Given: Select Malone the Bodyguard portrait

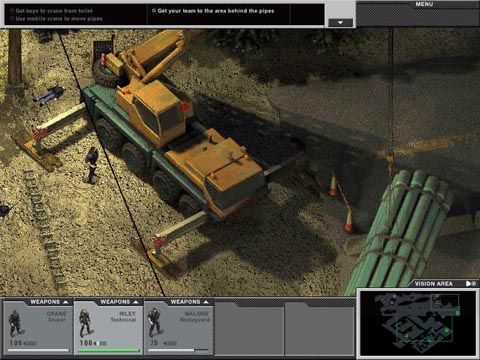Looking at the screenshot, I should click(x=155, y=322).
